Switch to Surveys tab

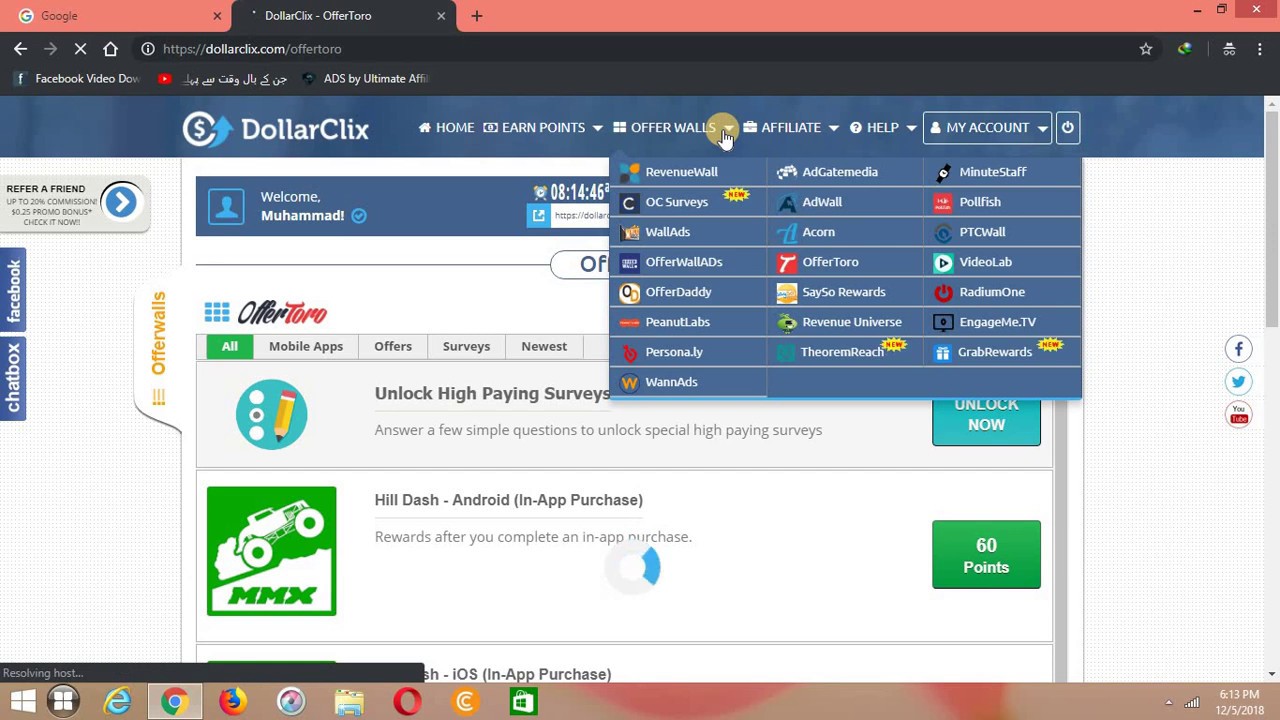pyautogui.click(x=466, y=346)
